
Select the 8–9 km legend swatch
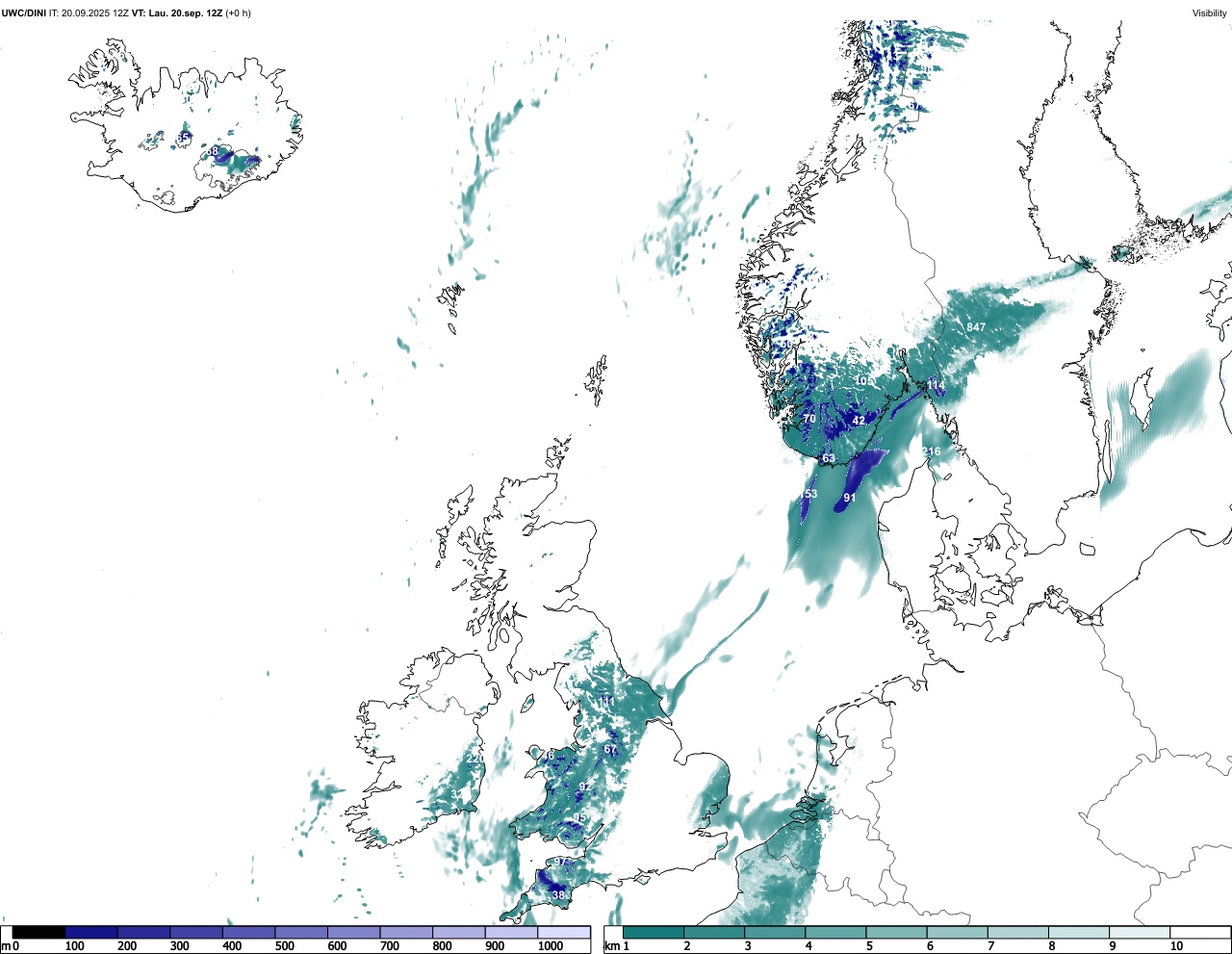pos(1079,932)
